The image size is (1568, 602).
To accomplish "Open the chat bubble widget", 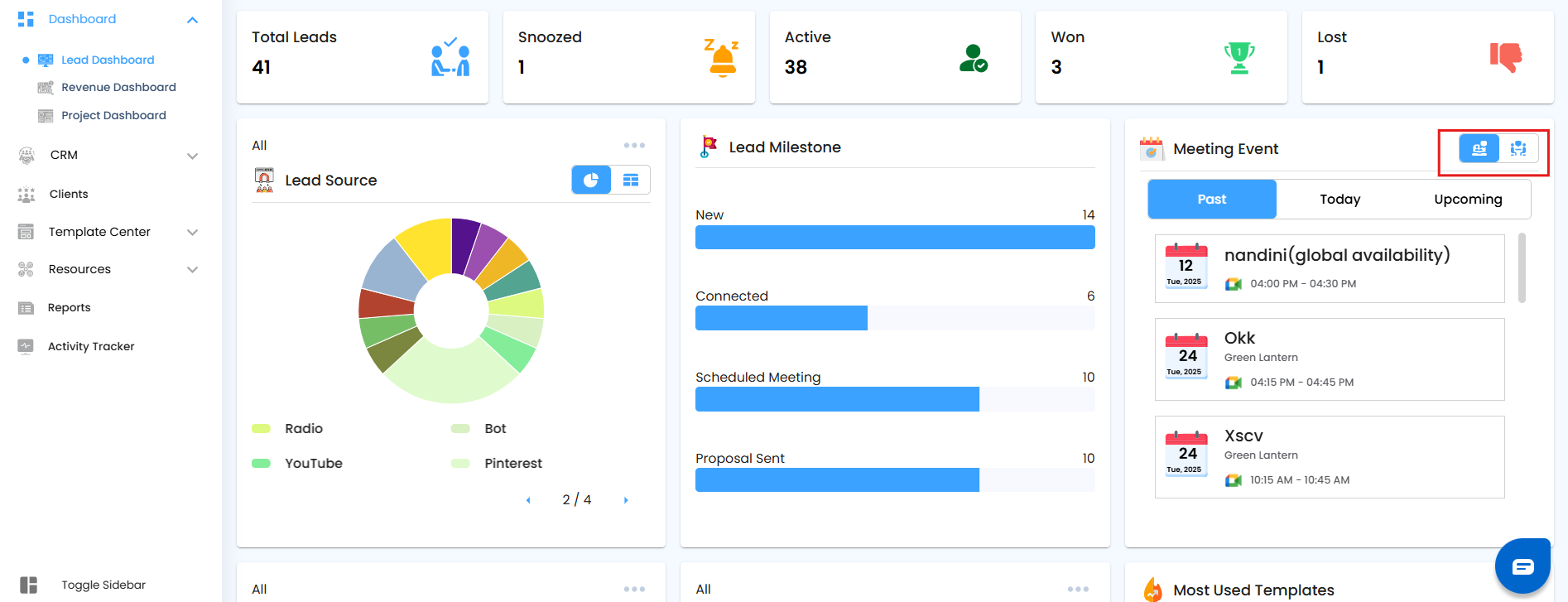I will tap(1522, 566).
